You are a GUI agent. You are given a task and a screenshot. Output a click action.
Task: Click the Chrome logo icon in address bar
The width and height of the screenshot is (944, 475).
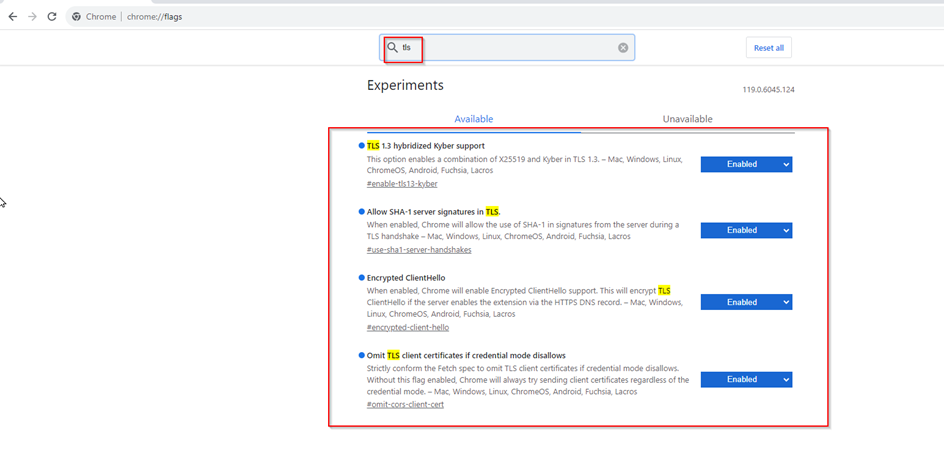click(x=76, y=17)
